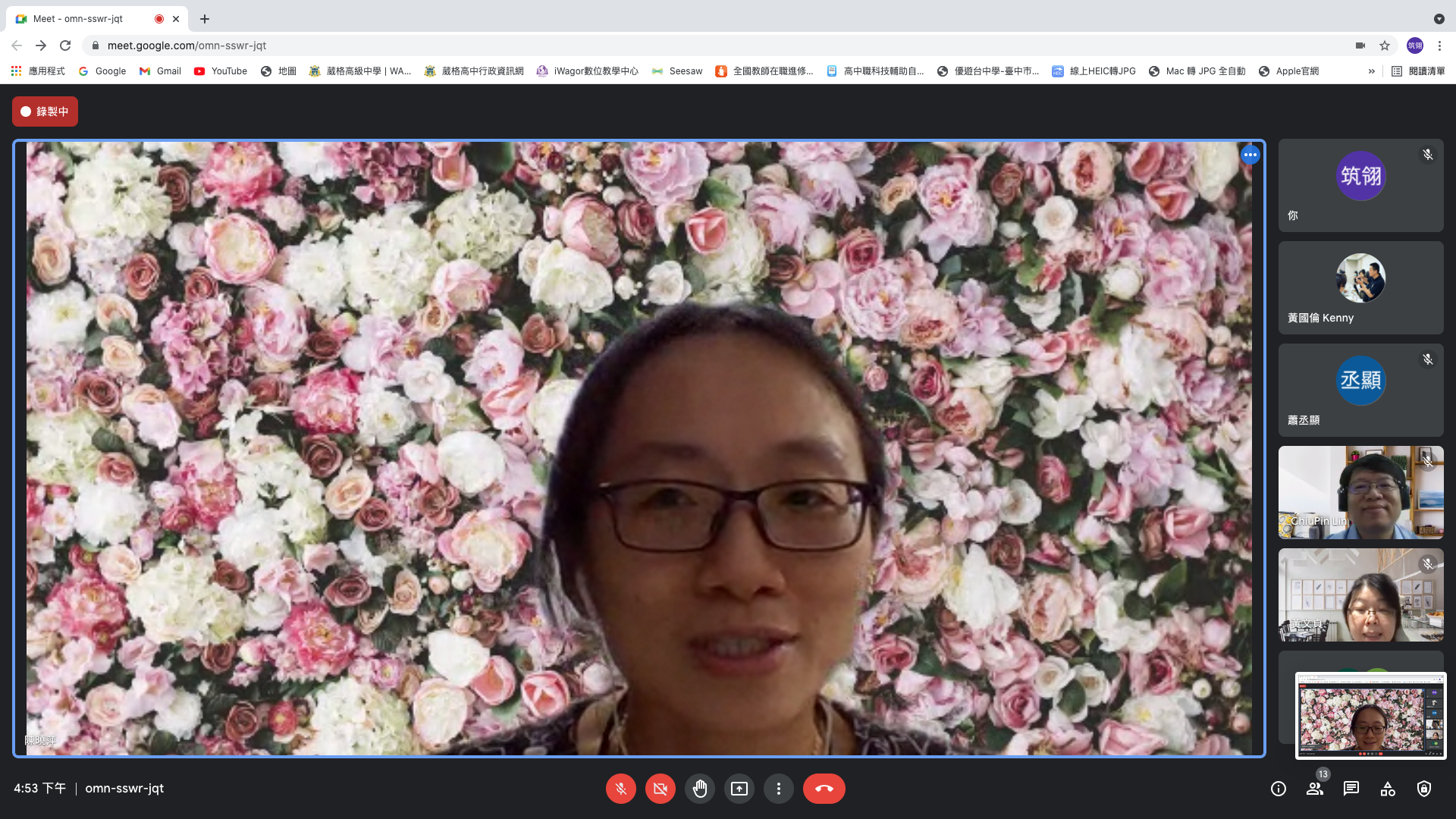
Task: Toggle microphone mute button
Action: 620,789
